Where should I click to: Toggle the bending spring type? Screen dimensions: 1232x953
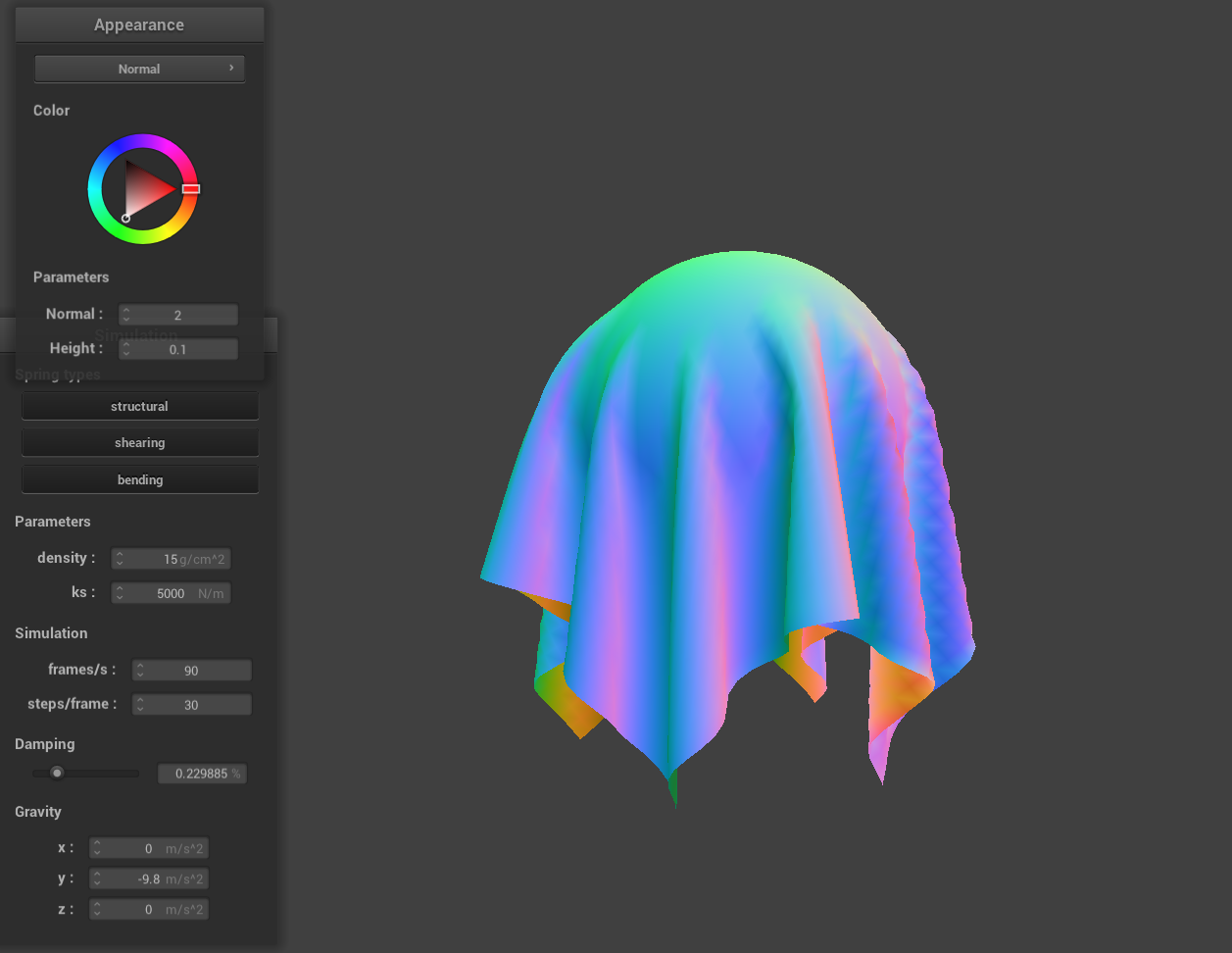[139, 479]
